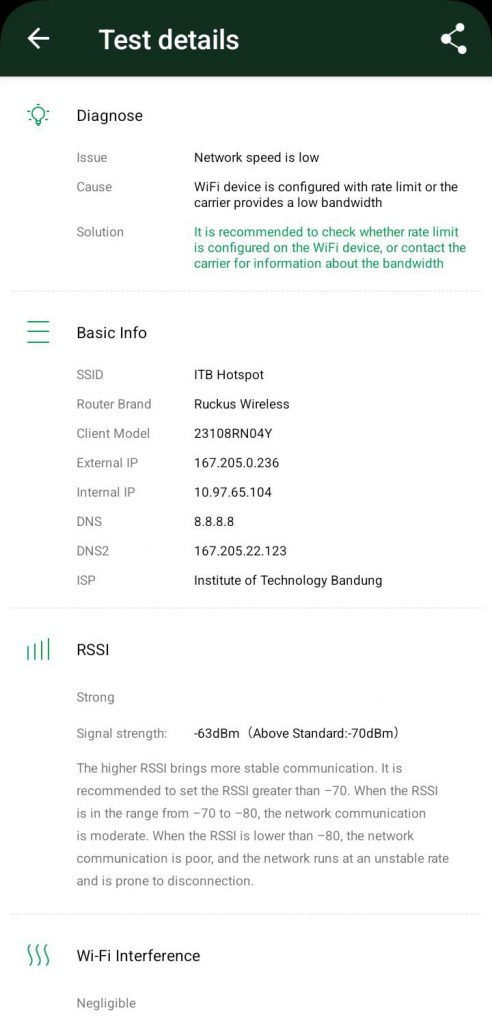Click the RSSI signal bars icon
Image resolution: width=492 pixels, height=1024 pixels.
38,650
